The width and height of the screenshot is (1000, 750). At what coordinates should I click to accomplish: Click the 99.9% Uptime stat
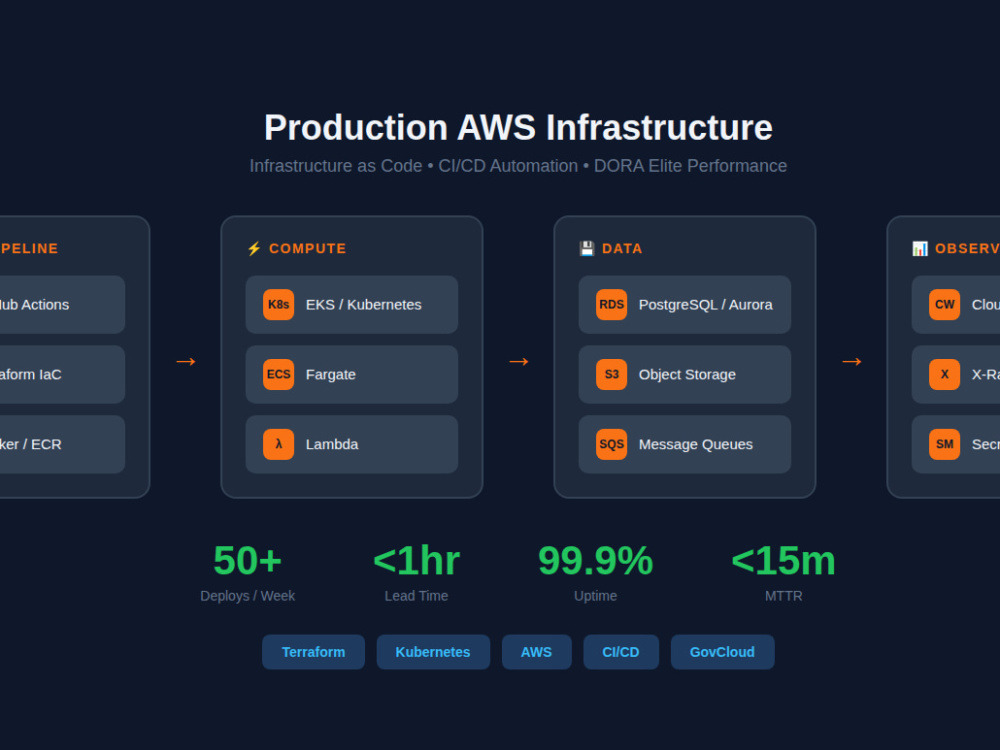(x=595, y=572)
